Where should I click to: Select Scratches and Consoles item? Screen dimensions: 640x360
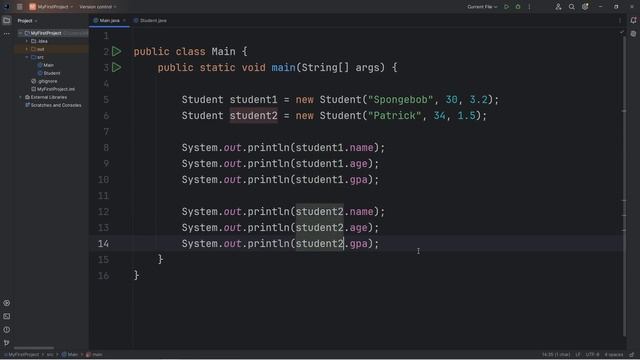pos(53,105)
